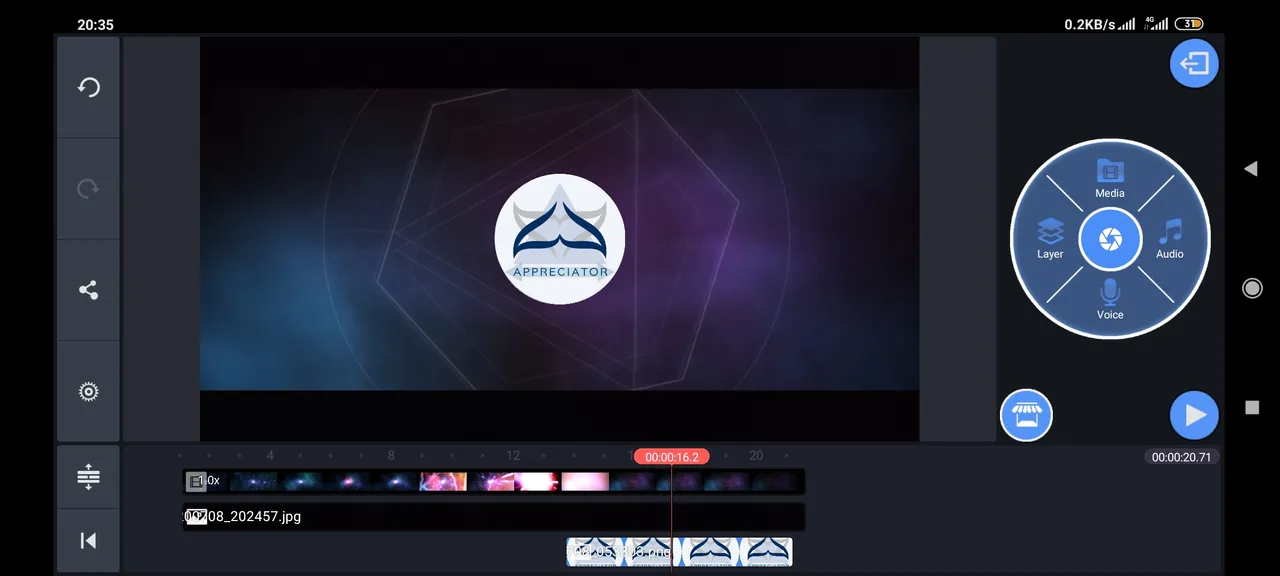The height and width of the screenshot is (576, 1280).
Task: Select the Appreciator logo png layer clip
Action: pyautogui.click(x=680, y=551)
